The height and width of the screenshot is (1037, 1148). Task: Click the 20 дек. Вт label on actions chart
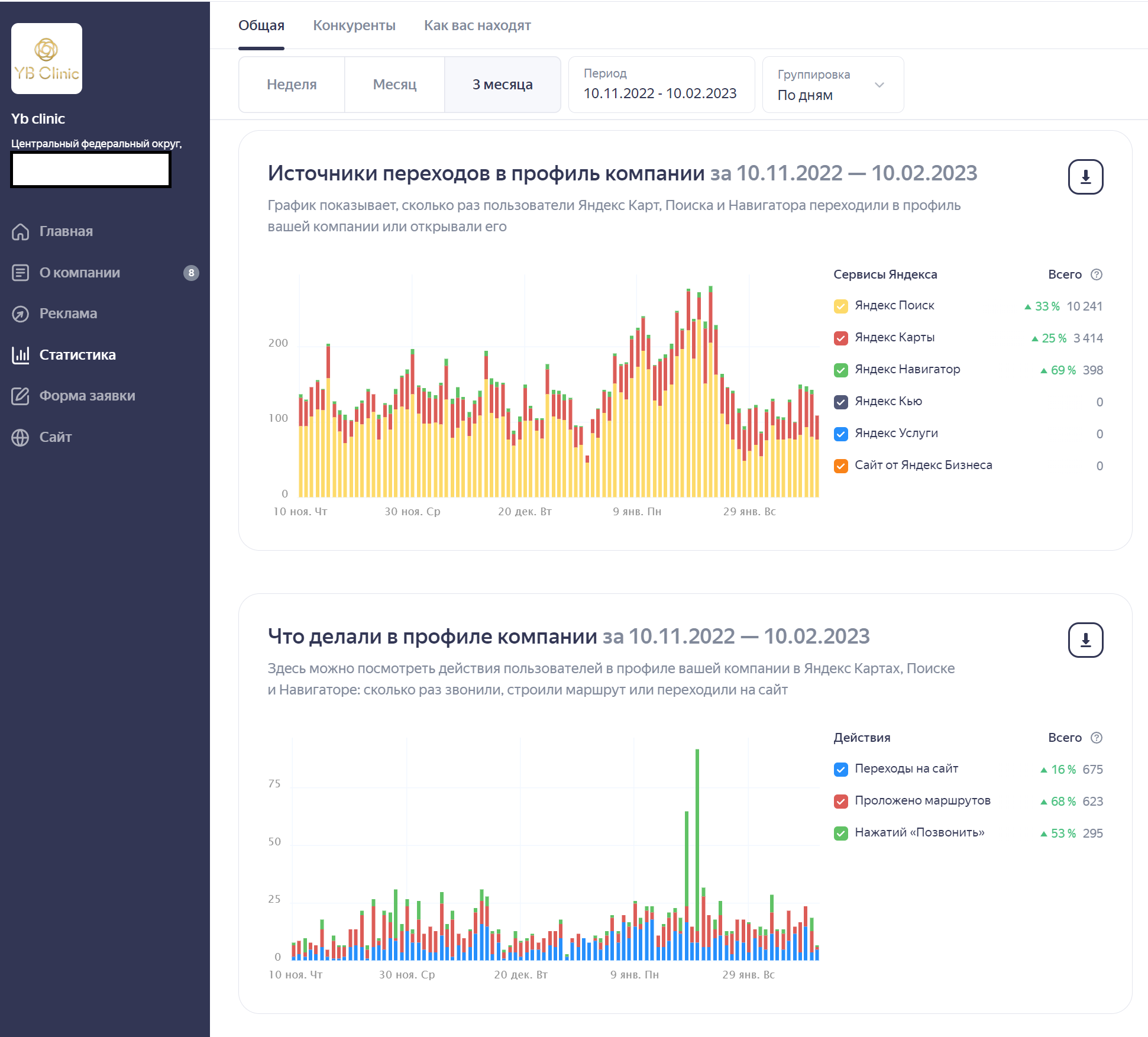click(520, 975)
